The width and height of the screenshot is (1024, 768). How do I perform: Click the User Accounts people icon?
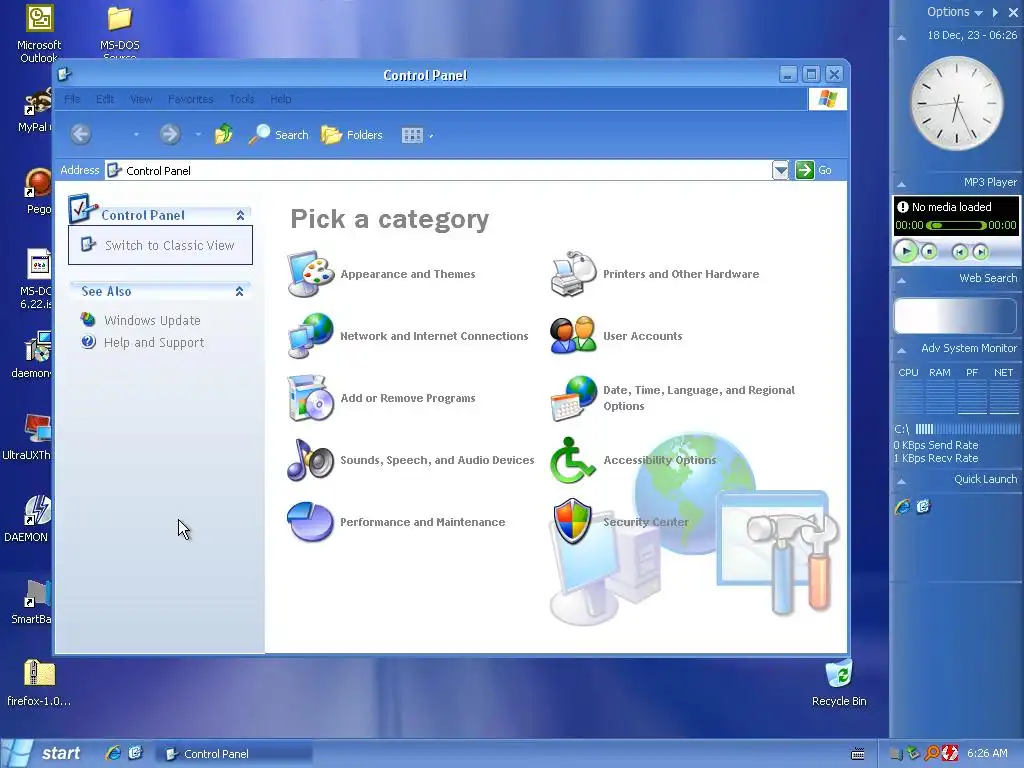[x=573, y=336]
